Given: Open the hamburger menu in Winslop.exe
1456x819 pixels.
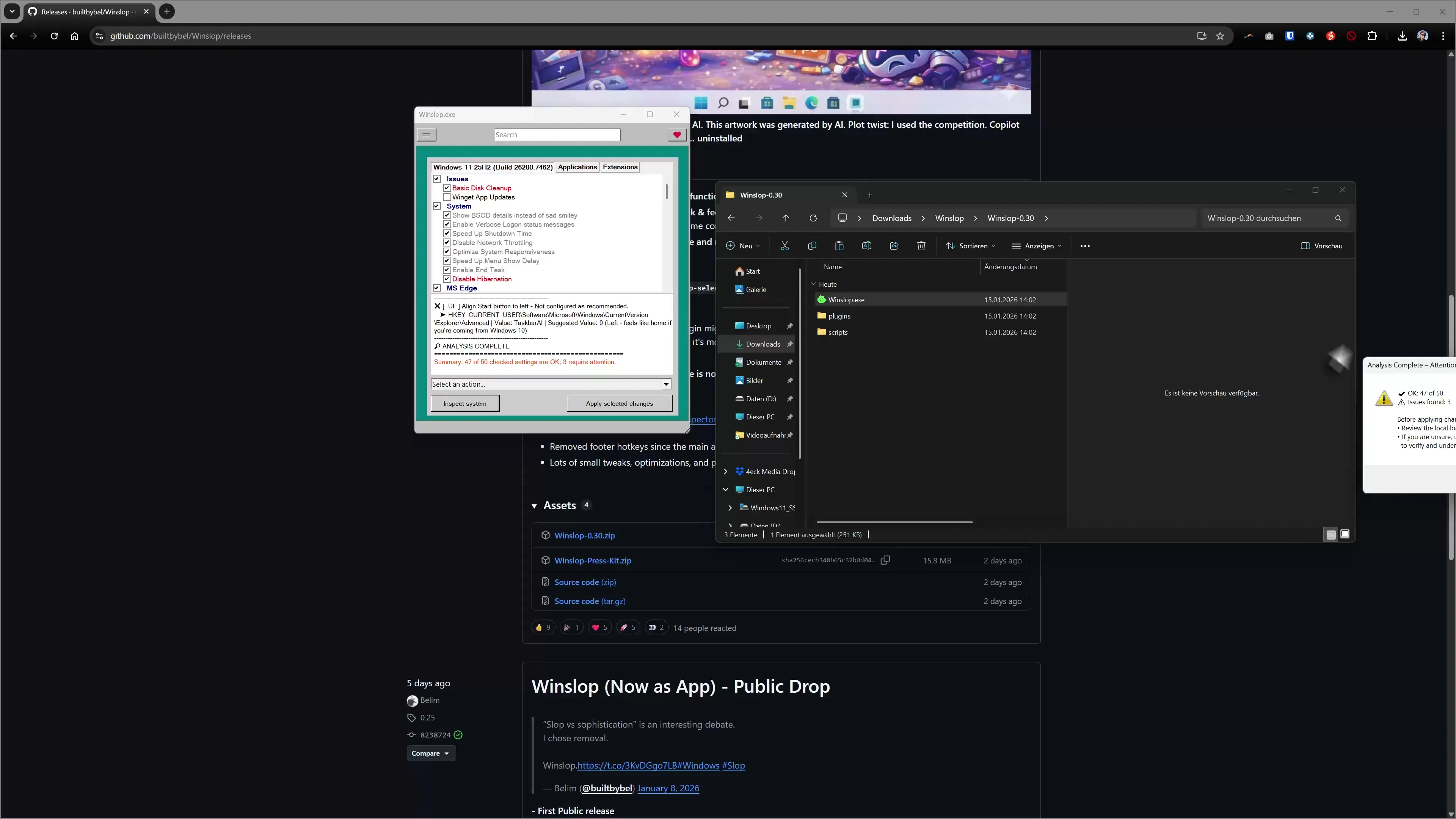Looking at the screenshot, I should pyautogui.click(x=427, y=135).
